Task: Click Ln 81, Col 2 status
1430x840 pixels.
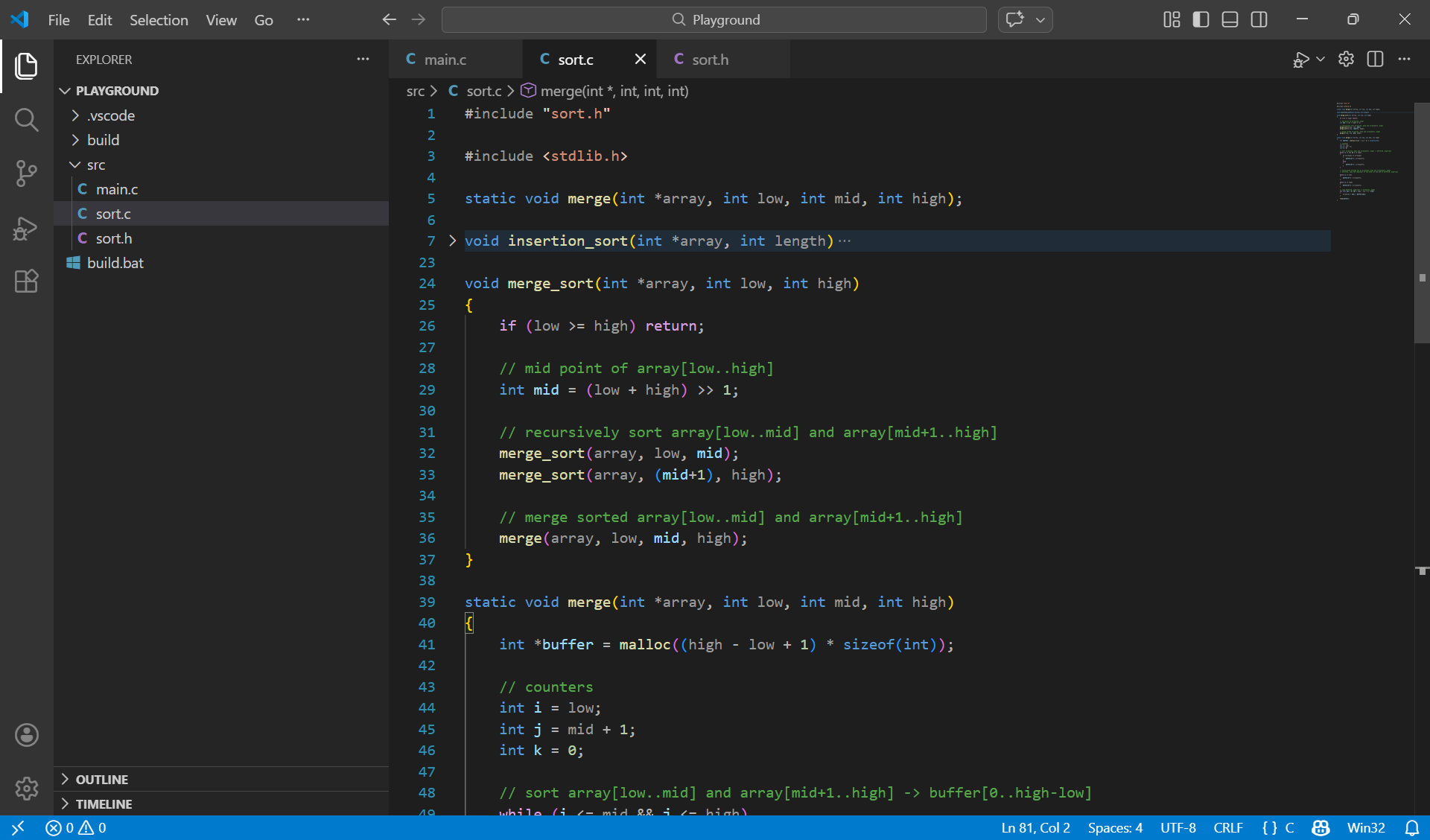Action: click(1035, 828)
